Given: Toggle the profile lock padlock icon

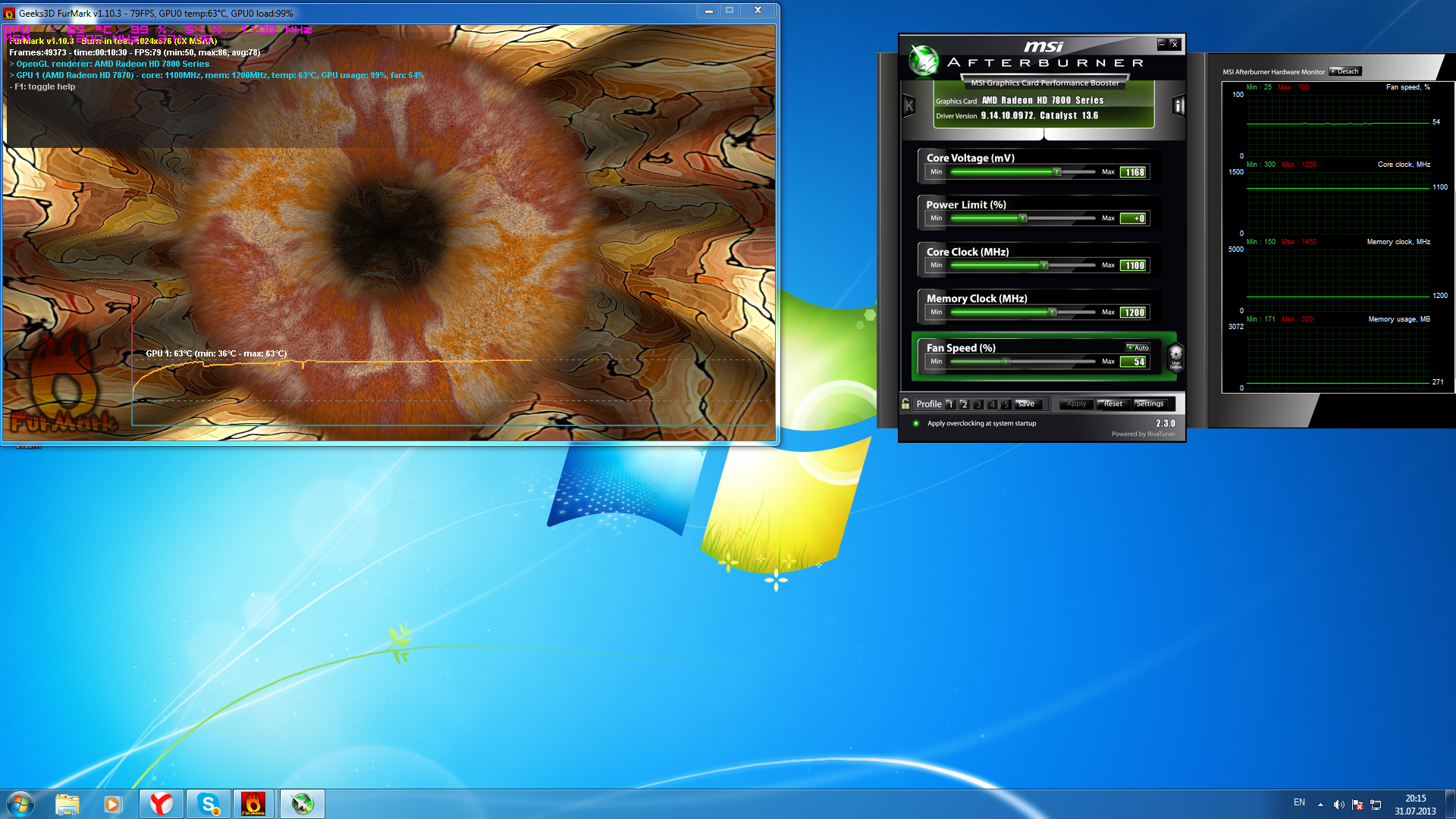Looking at the screenshot, I should [x=905, y=403].
